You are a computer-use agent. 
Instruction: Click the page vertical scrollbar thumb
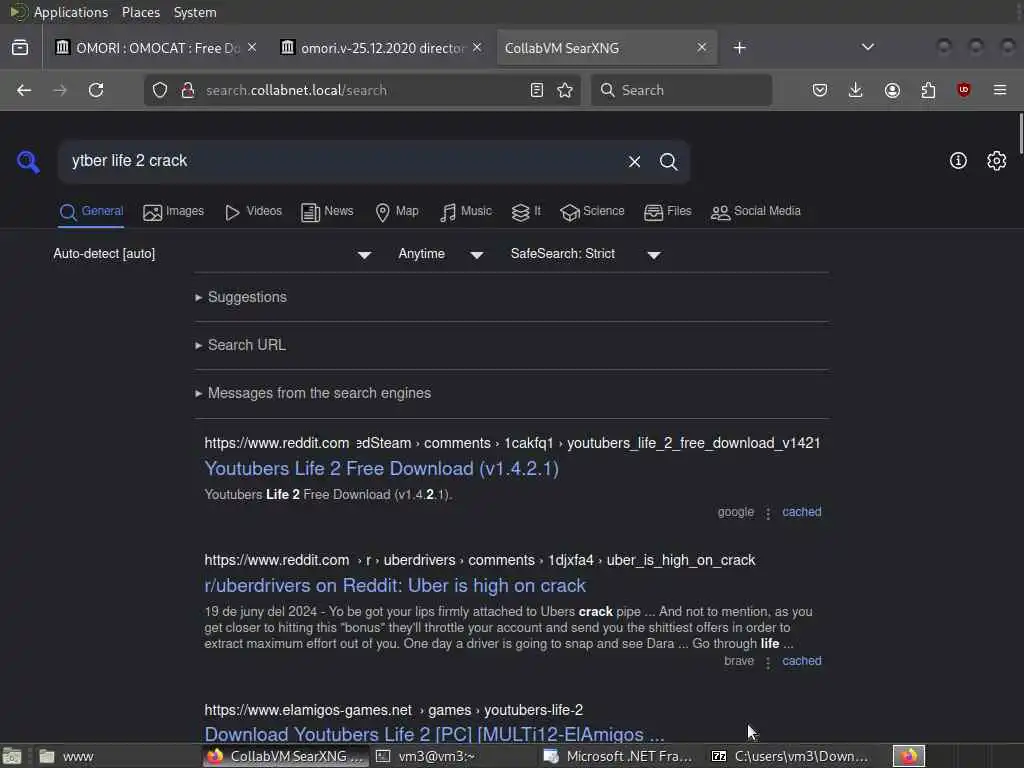[1020, 133]
